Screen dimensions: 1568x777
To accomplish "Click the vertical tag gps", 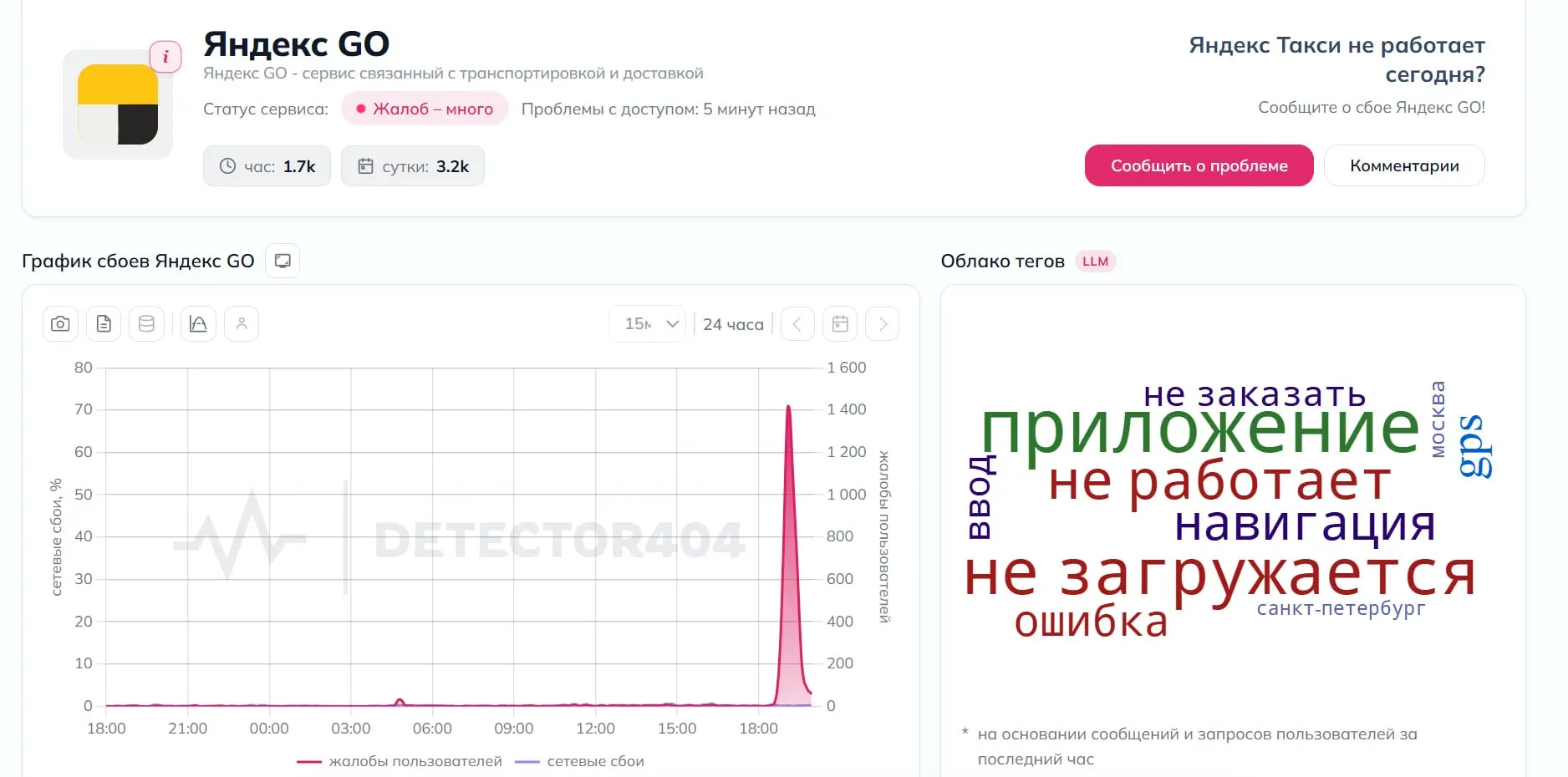I will tap(1474, 446).
